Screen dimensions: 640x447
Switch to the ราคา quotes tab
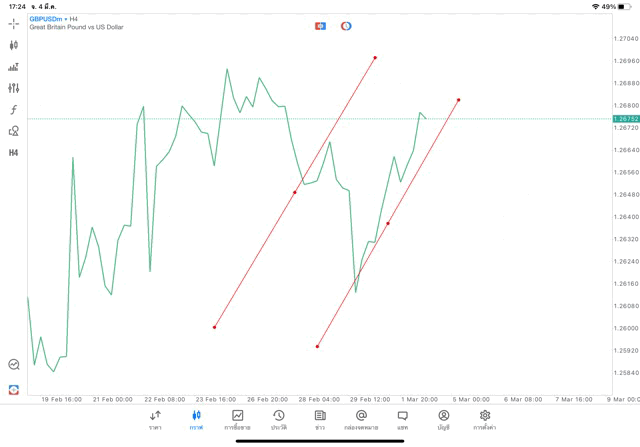155,419
